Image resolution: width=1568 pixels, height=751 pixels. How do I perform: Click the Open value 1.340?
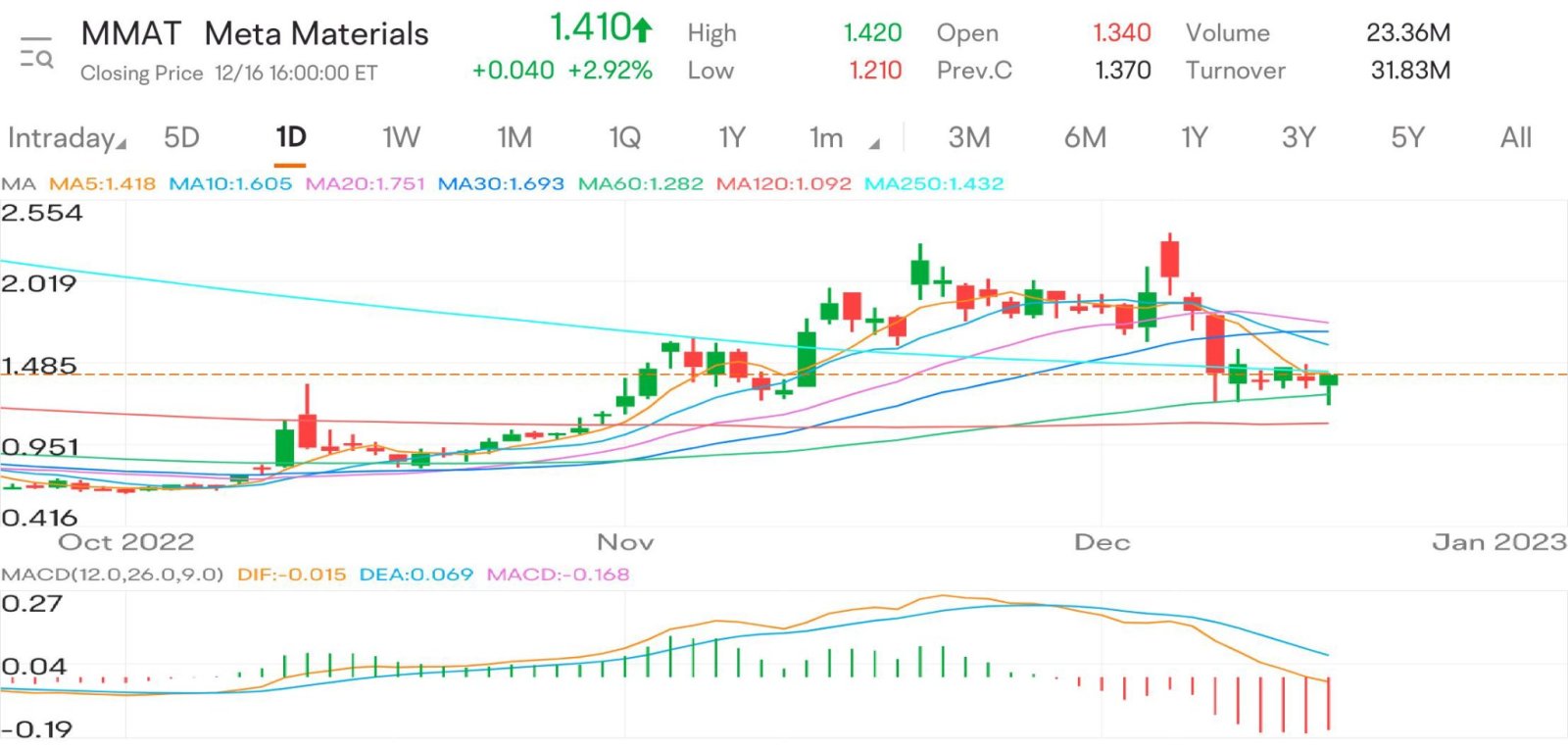[1122, 33]
